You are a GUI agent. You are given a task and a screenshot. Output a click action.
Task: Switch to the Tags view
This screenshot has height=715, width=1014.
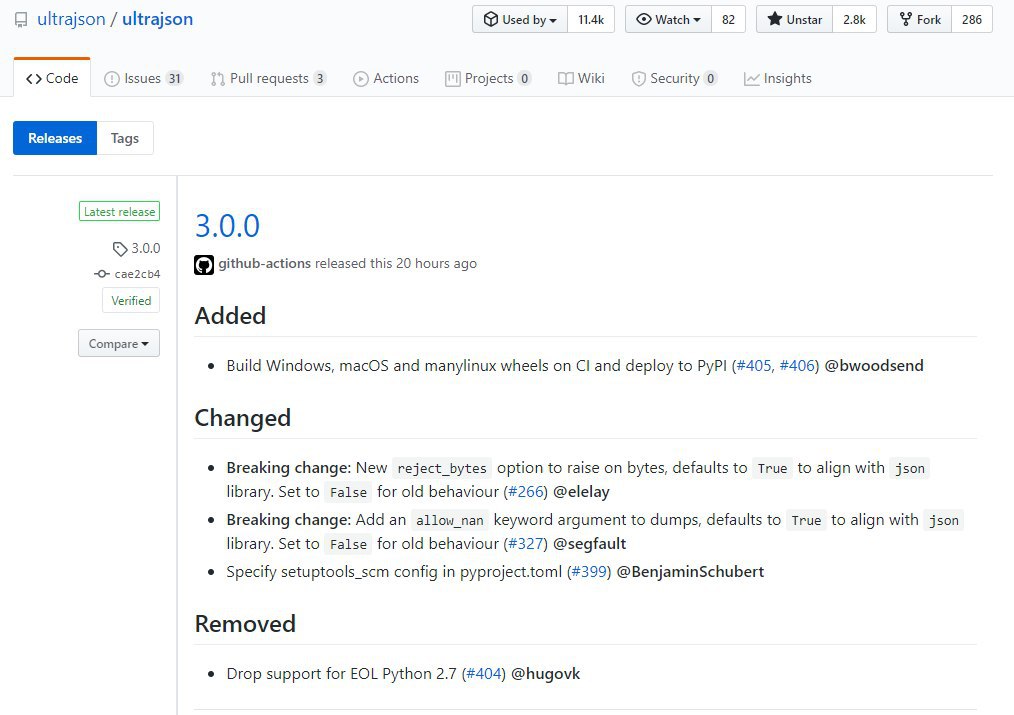pos(125,138)
